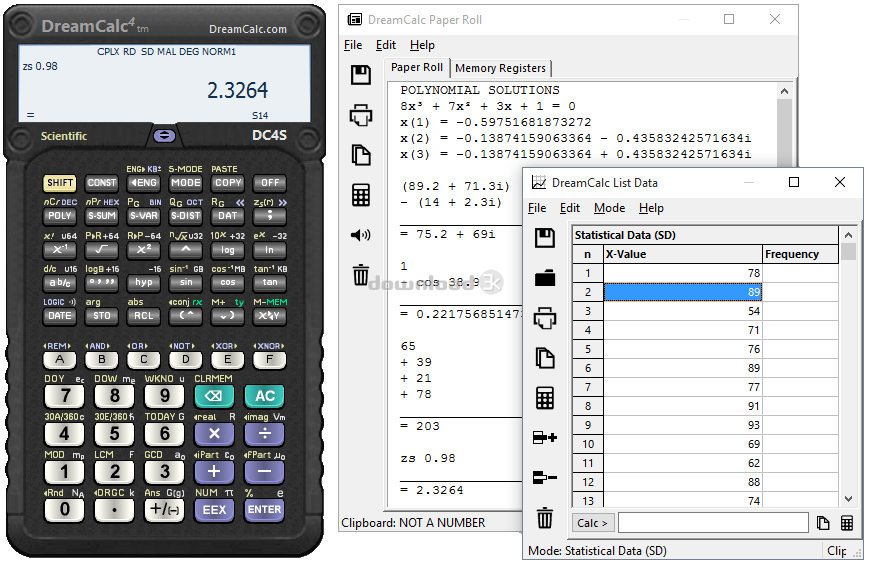The height and width of the screenshot is (564, 873).
Task: Click the OFF key on the calculator
Action: click(x=269, y=183)
